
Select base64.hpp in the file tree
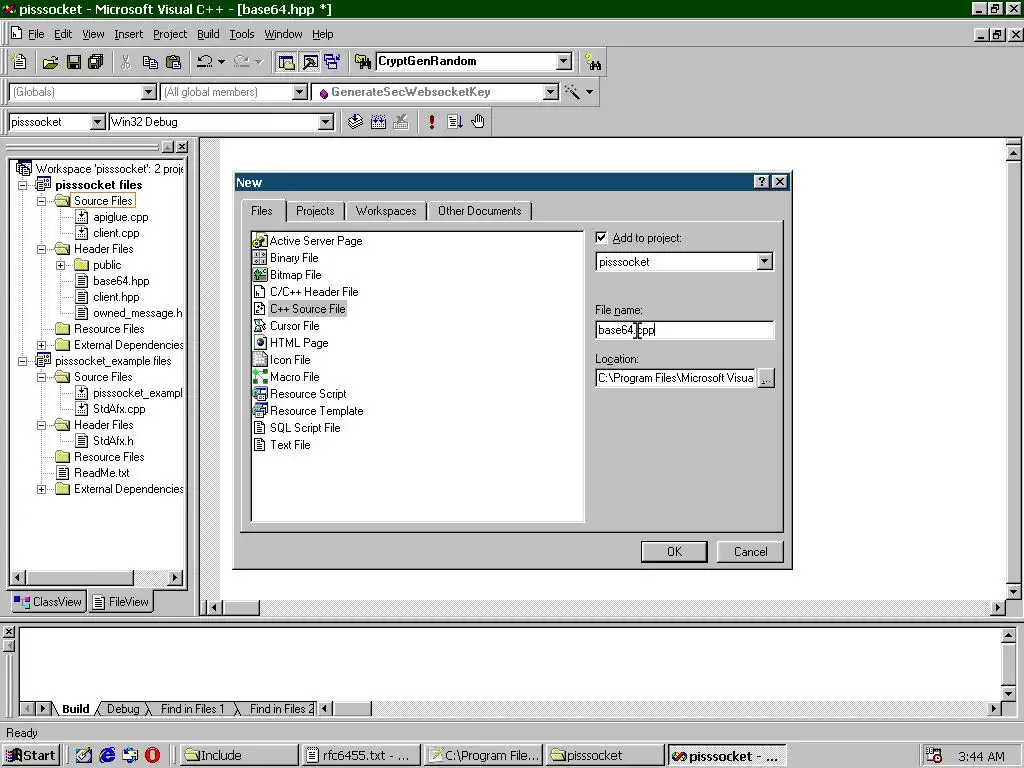(121, 281)
